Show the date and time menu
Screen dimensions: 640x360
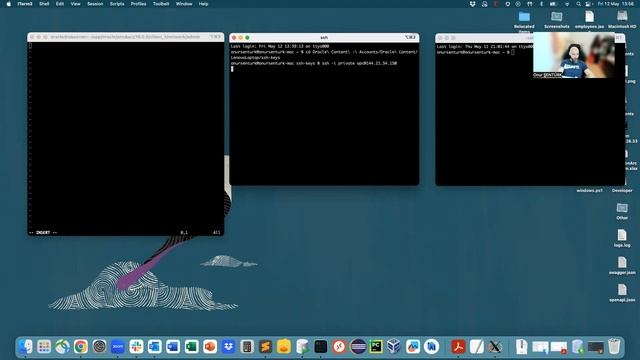616,4
